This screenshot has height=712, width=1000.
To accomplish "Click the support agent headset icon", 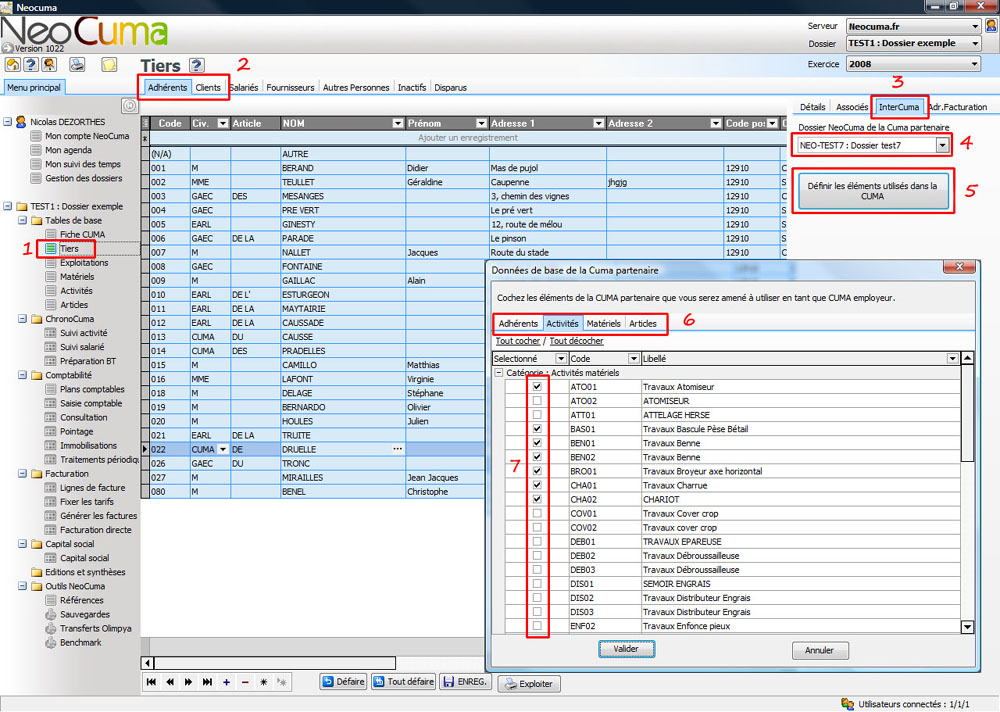I will pos(48,64).
